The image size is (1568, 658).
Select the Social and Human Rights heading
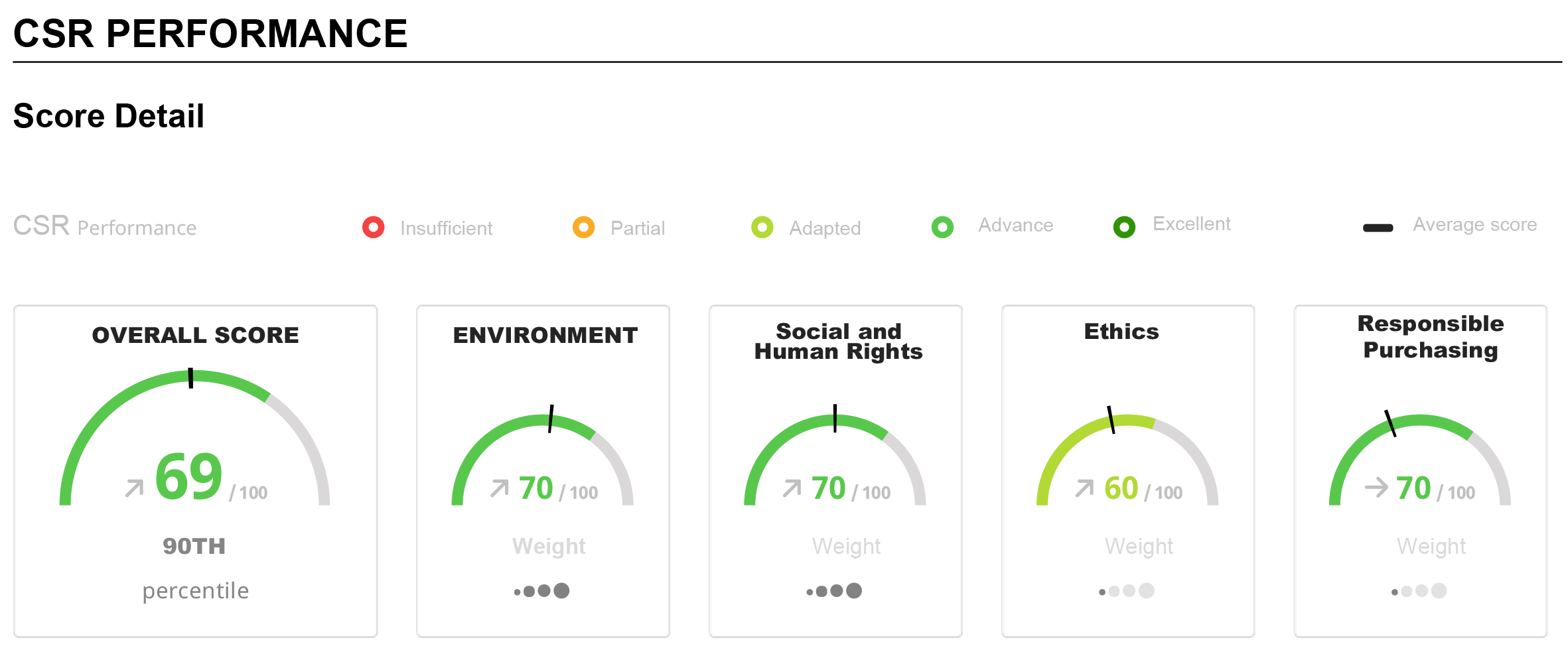coord(838,341)
